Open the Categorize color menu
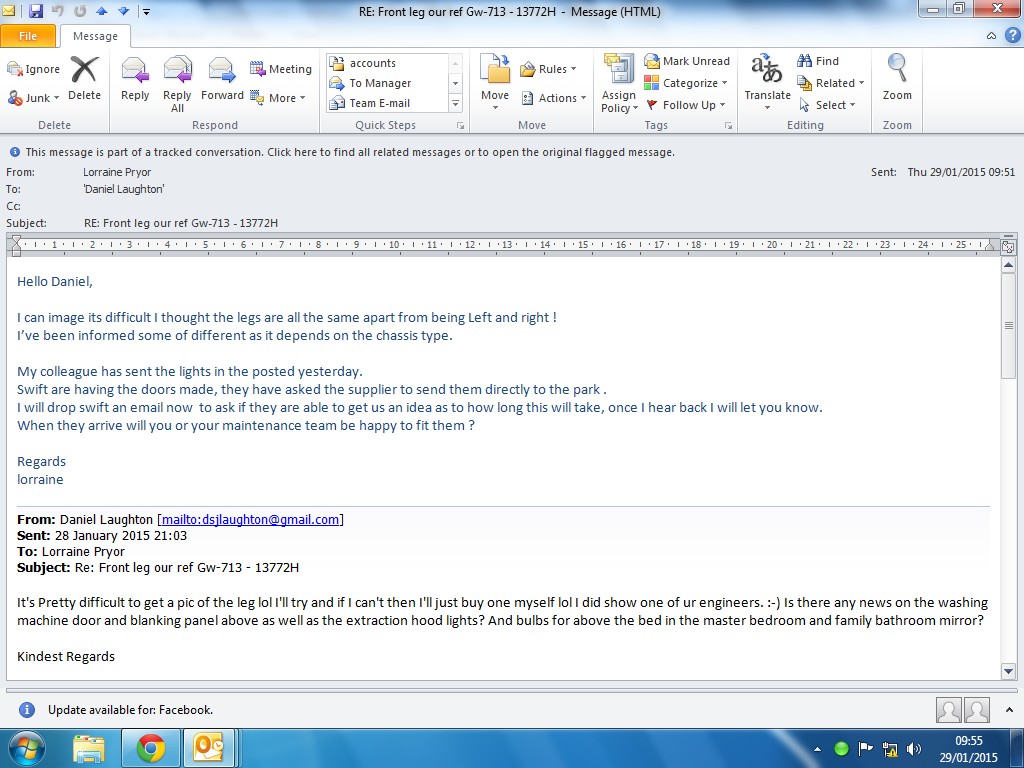Screen dimensions: 1024x768 coord(685,83)
